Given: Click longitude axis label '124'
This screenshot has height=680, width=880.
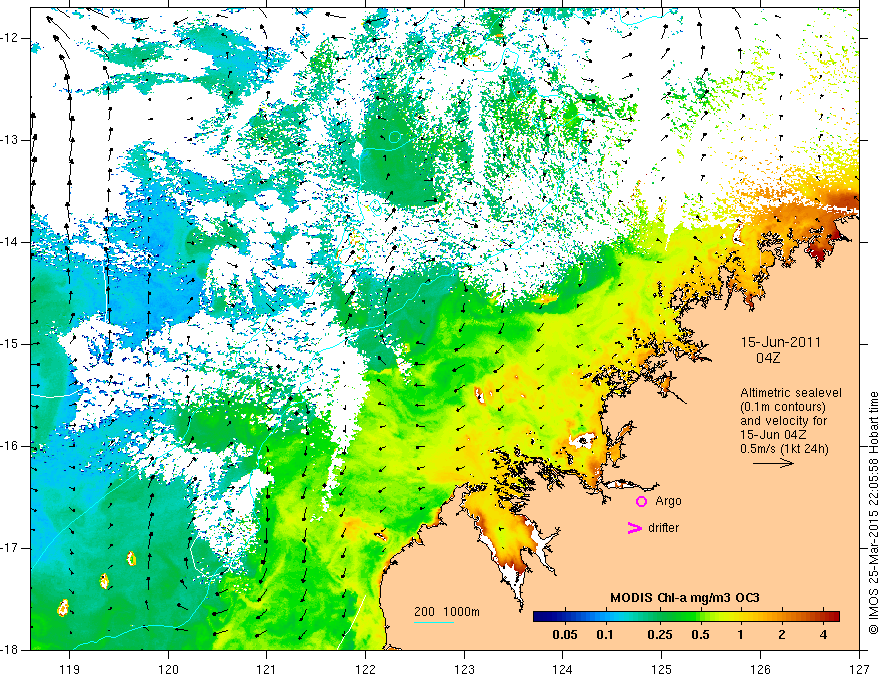Looking at the screenshot, I should (563, 669).
